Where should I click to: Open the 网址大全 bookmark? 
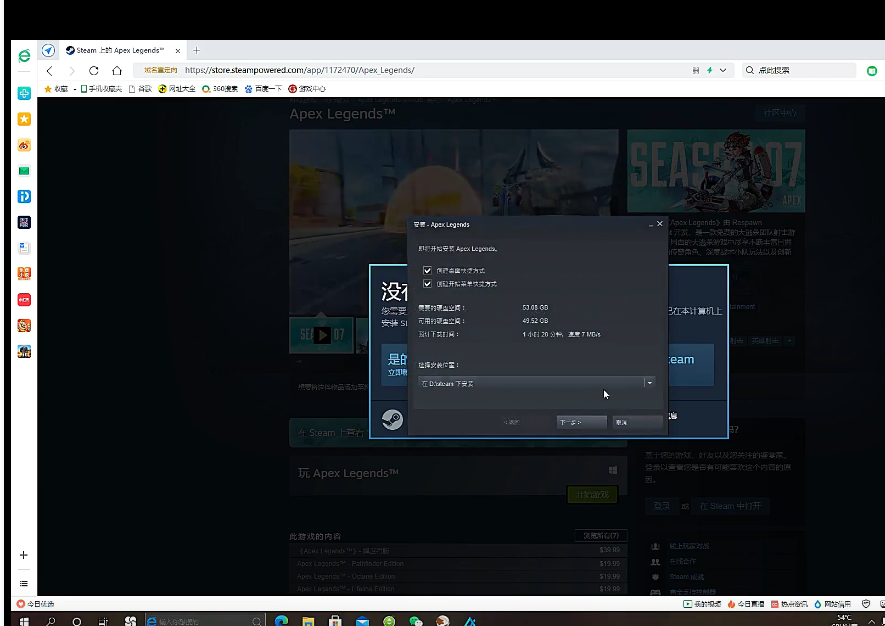177,89
